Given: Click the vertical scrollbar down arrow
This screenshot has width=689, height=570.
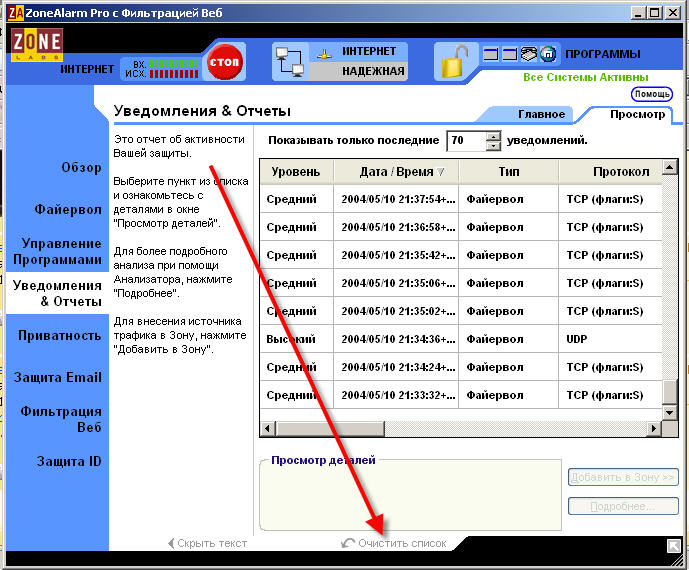Looking at the screenshot, I should pyautogui.click(x=670, y=413).
